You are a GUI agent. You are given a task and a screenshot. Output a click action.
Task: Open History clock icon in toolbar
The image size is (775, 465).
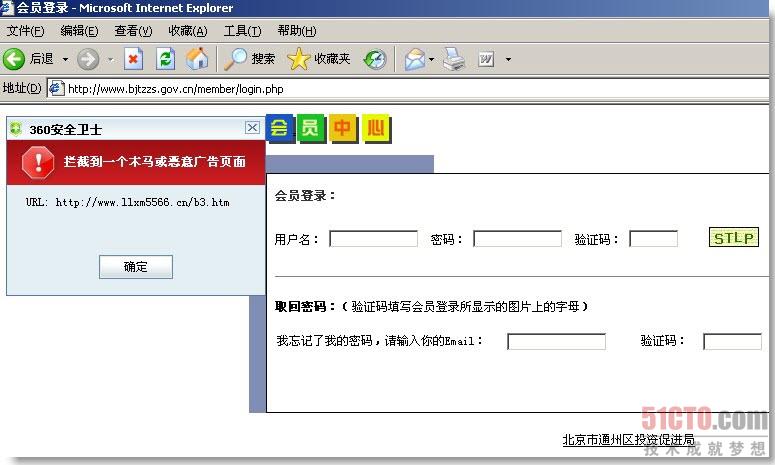[375, 60]
